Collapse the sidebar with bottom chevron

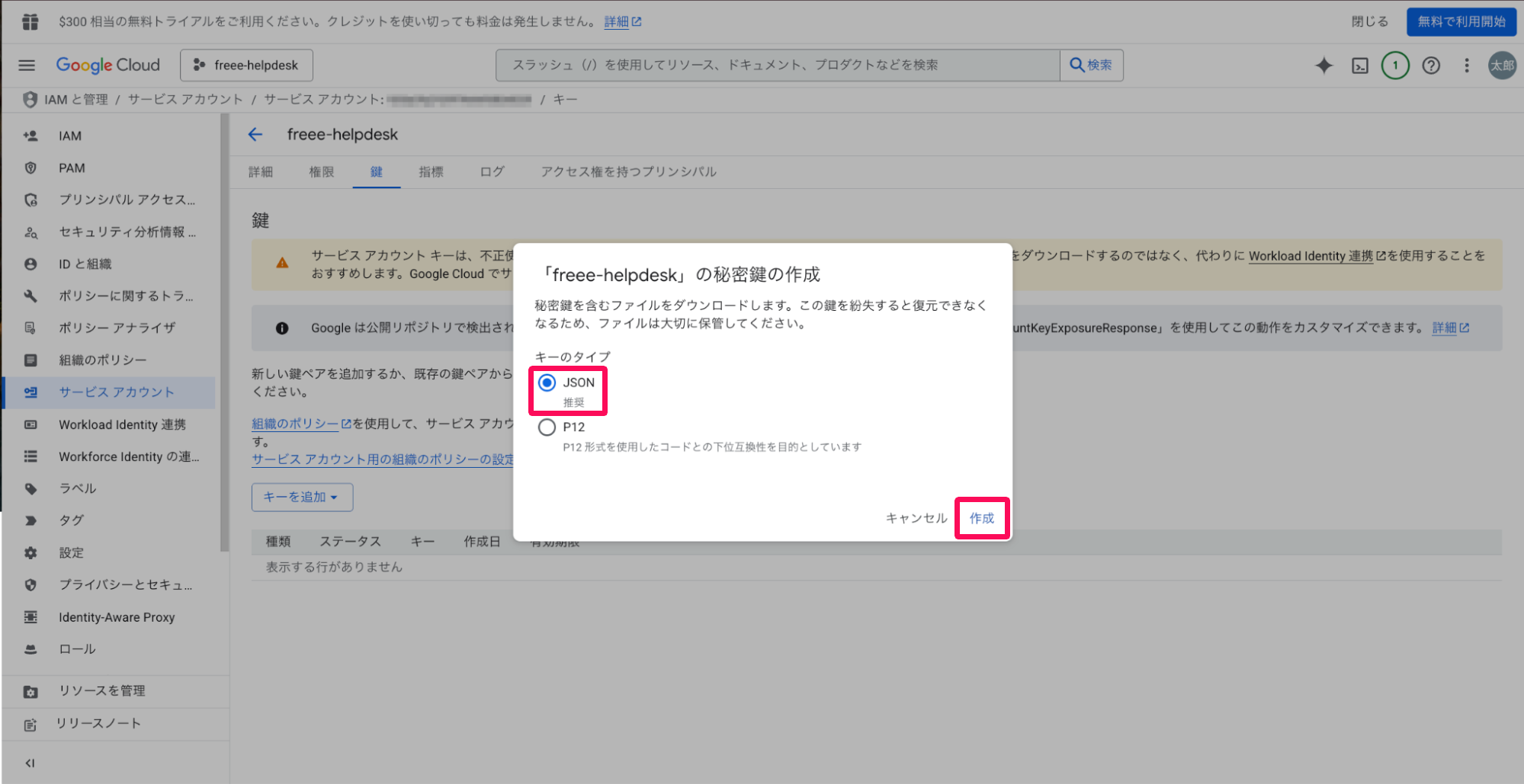(x=30, y=763)
